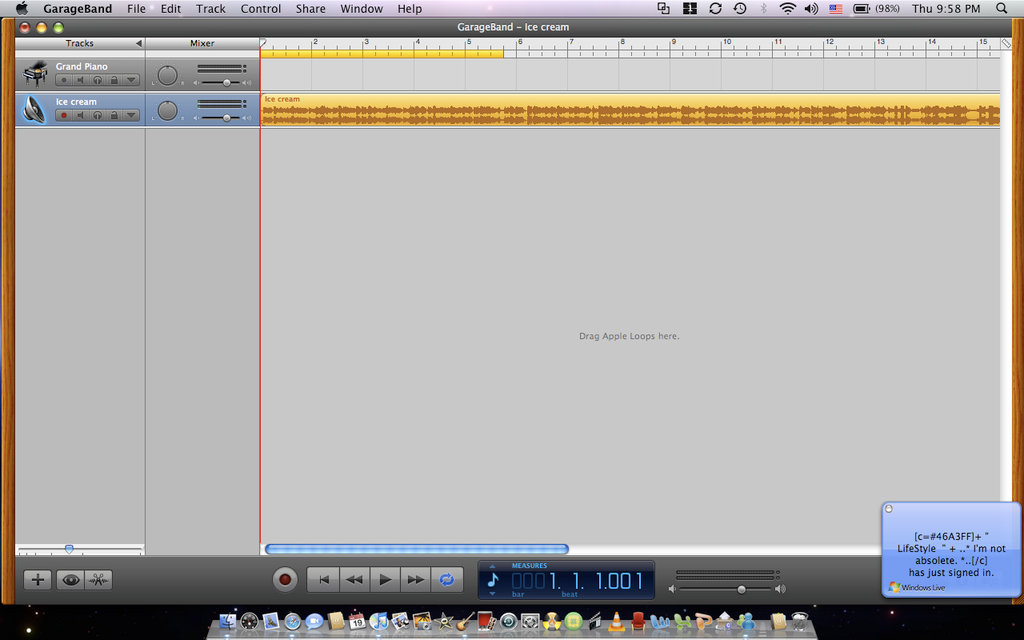Mute the Grand Piano track
The height and width of the screenshot is (640, 1024).
pos(80,80)
